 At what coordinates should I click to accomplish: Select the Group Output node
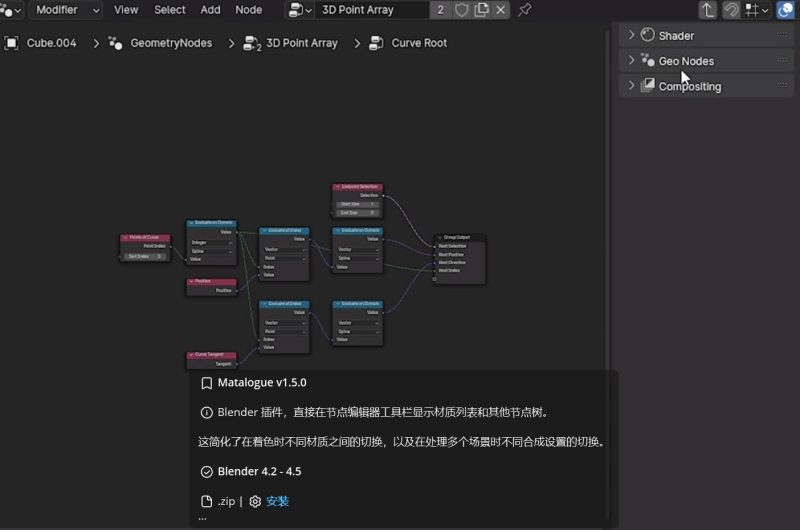click(x=458, y=238)
